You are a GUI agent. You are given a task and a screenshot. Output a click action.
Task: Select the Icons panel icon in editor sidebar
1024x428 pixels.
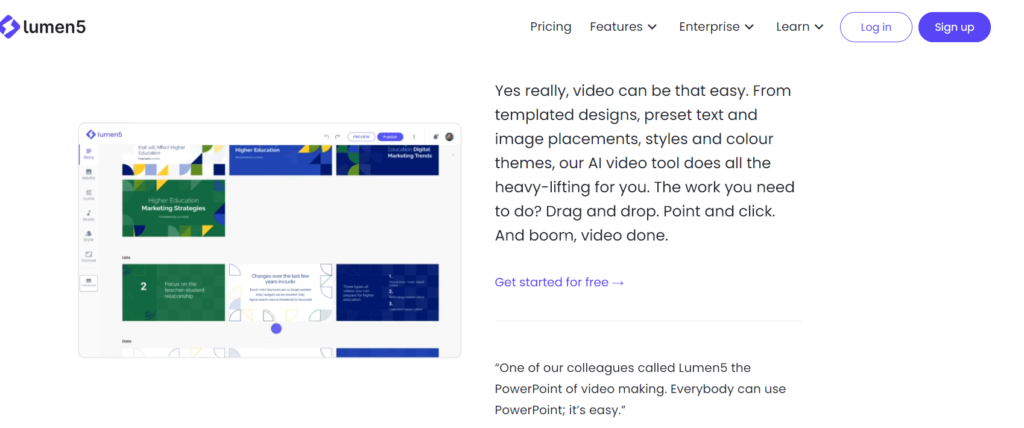89,195
